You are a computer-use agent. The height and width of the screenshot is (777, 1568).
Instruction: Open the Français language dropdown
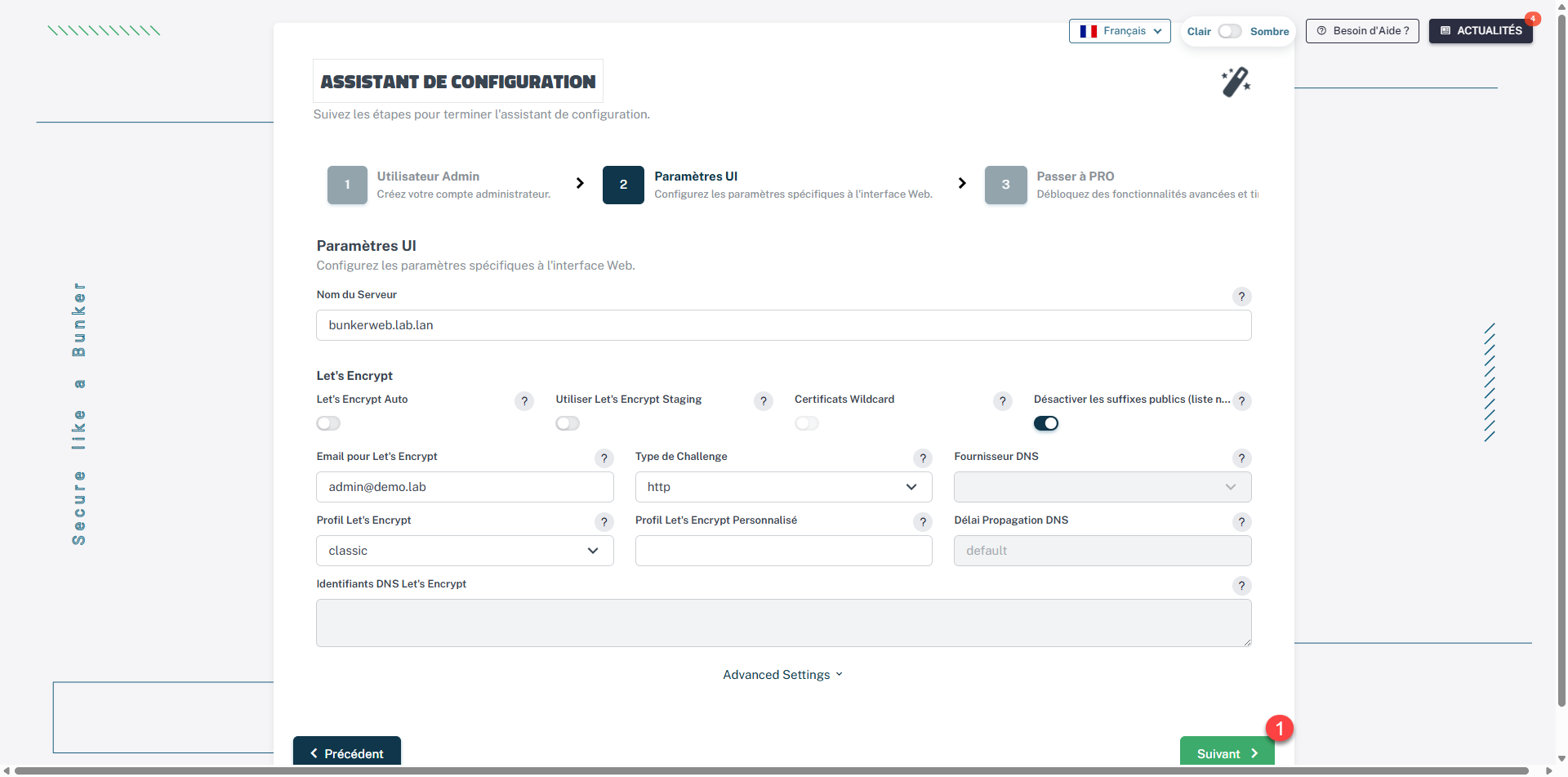coord(1120,31)
